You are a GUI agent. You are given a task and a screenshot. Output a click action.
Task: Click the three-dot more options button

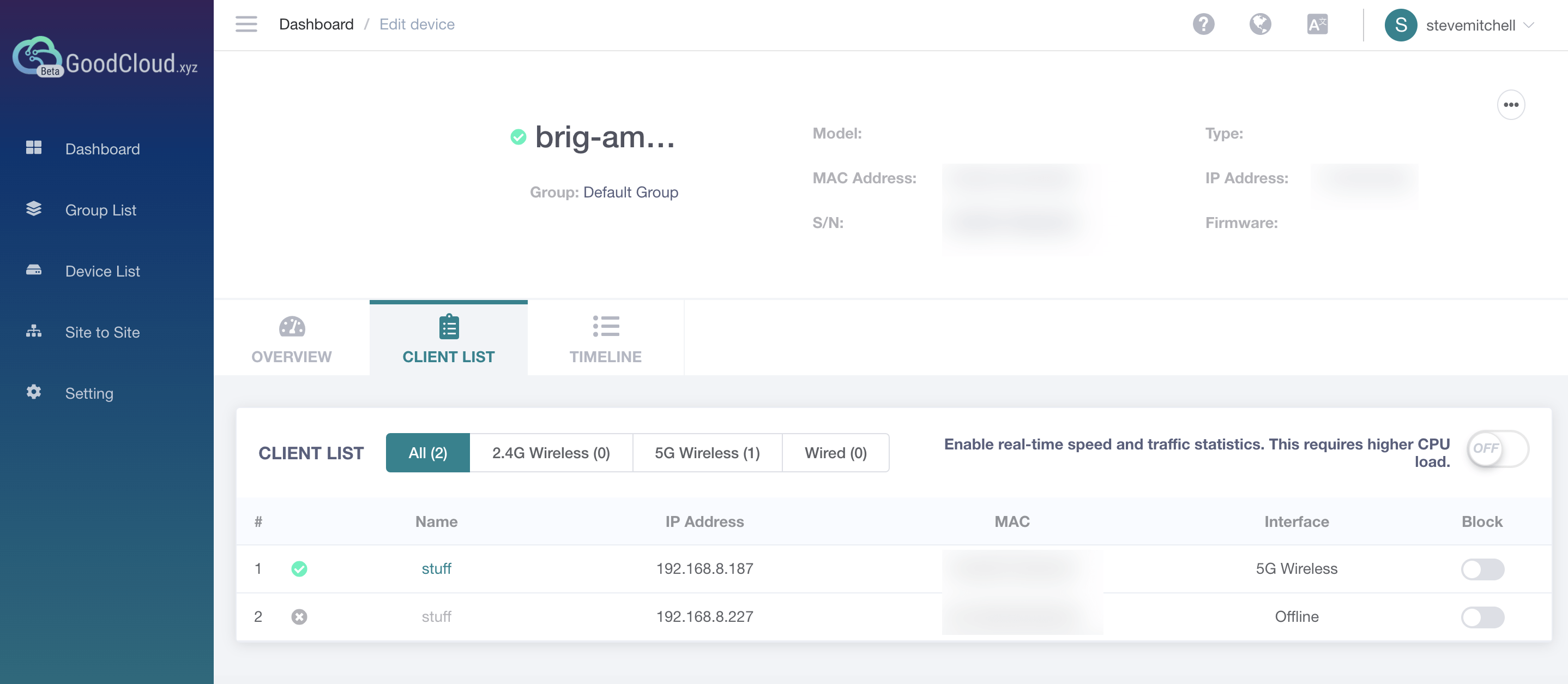[x=1510, y=105]
